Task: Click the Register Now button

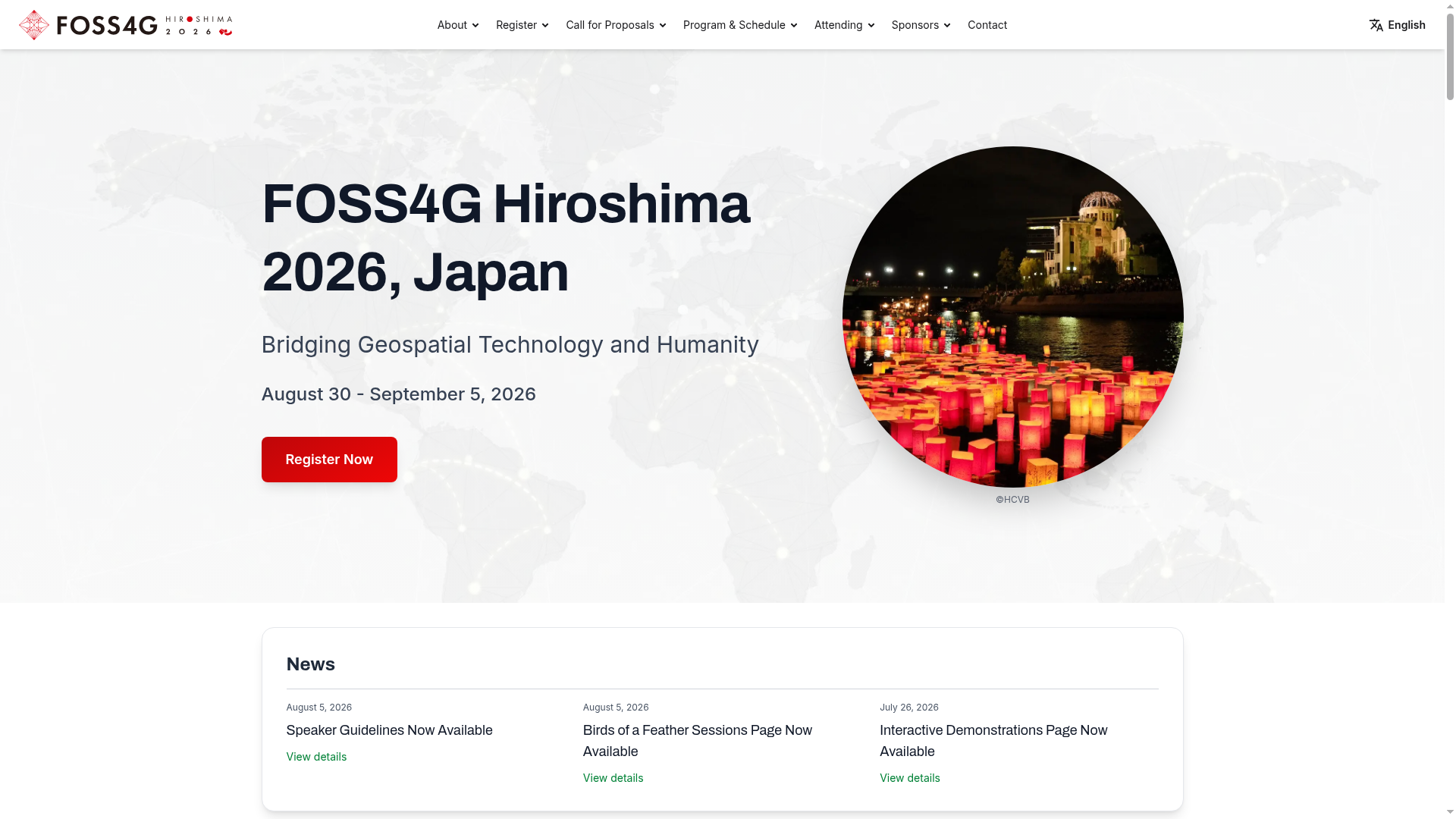Action: pyautogui.click(x=329, y=460)
